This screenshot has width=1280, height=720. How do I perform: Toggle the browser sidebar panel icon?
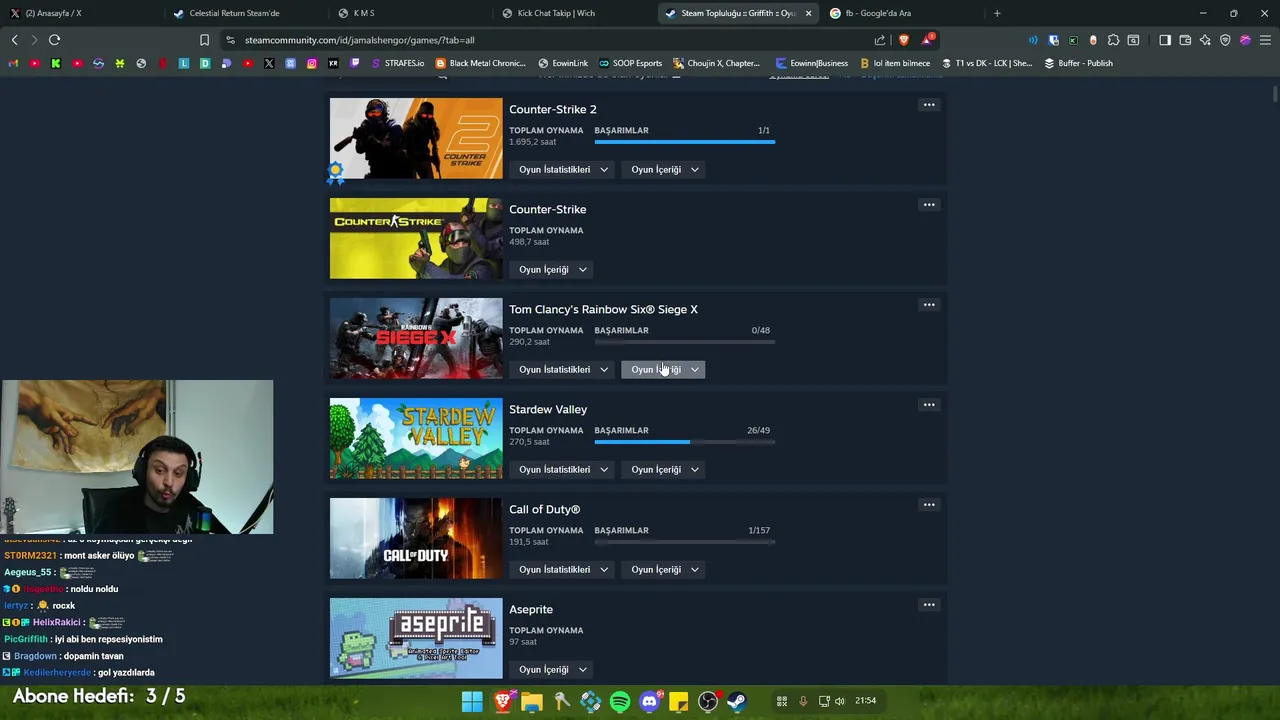(1165, 40)
